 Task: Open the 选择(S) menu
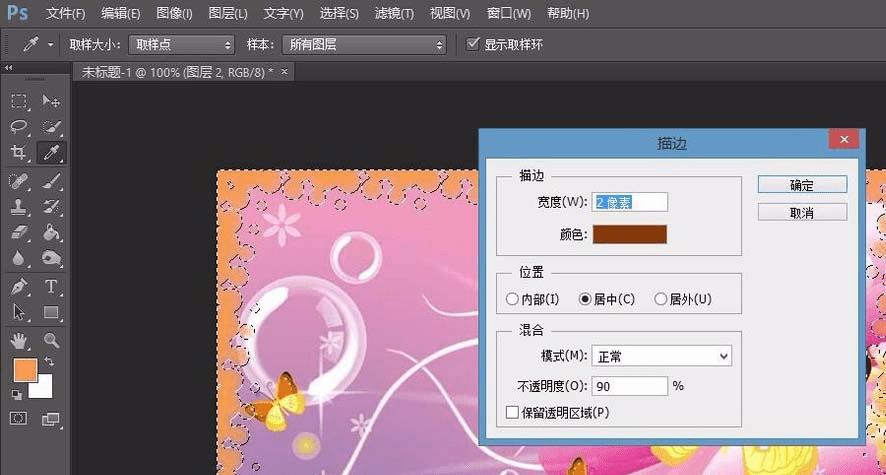coord(339,13)
